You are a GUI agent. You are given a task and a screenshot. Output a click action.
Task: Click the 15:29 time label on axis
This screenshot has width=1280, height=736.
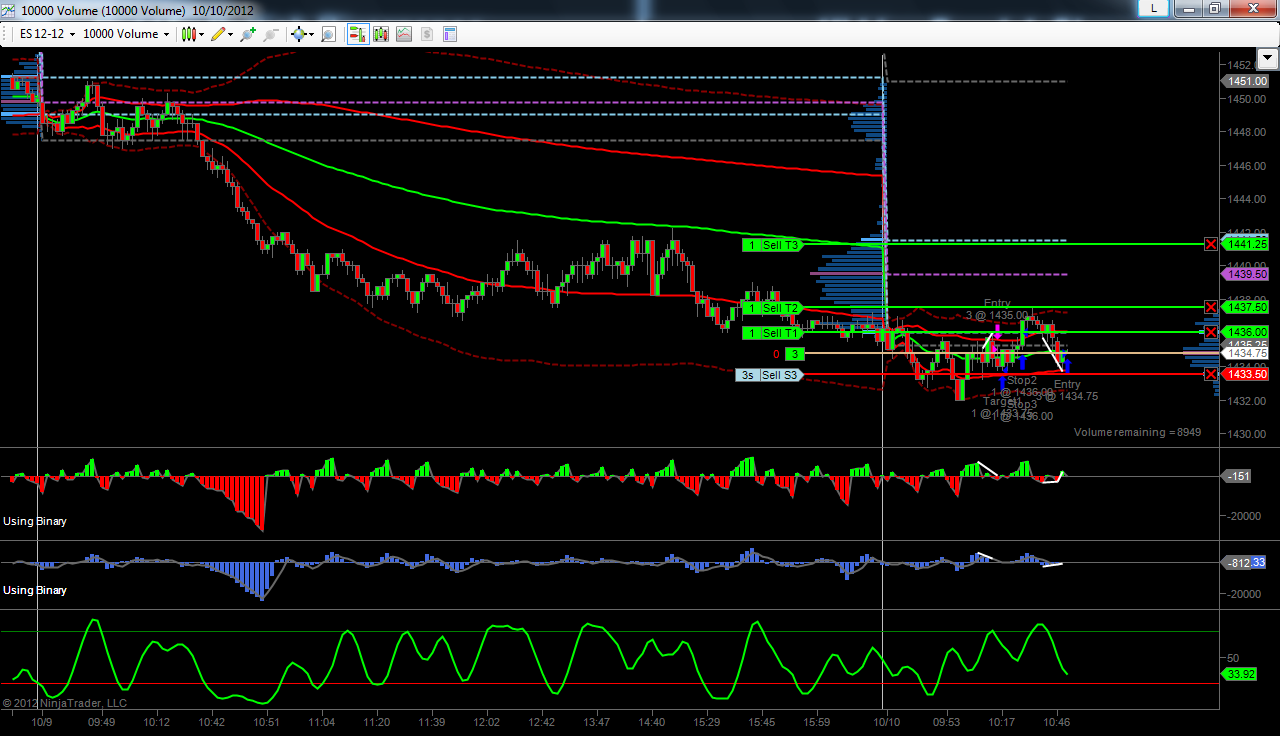pyautogui.click(x=706, y=722)
